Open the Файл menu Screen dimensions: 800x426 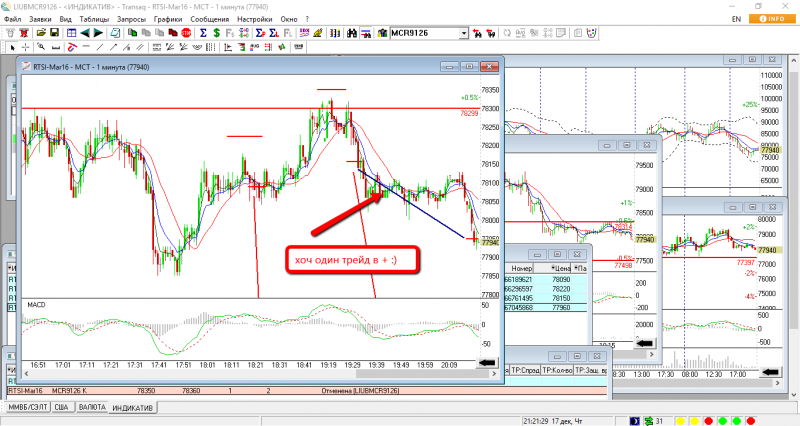(x=12, y=19)
